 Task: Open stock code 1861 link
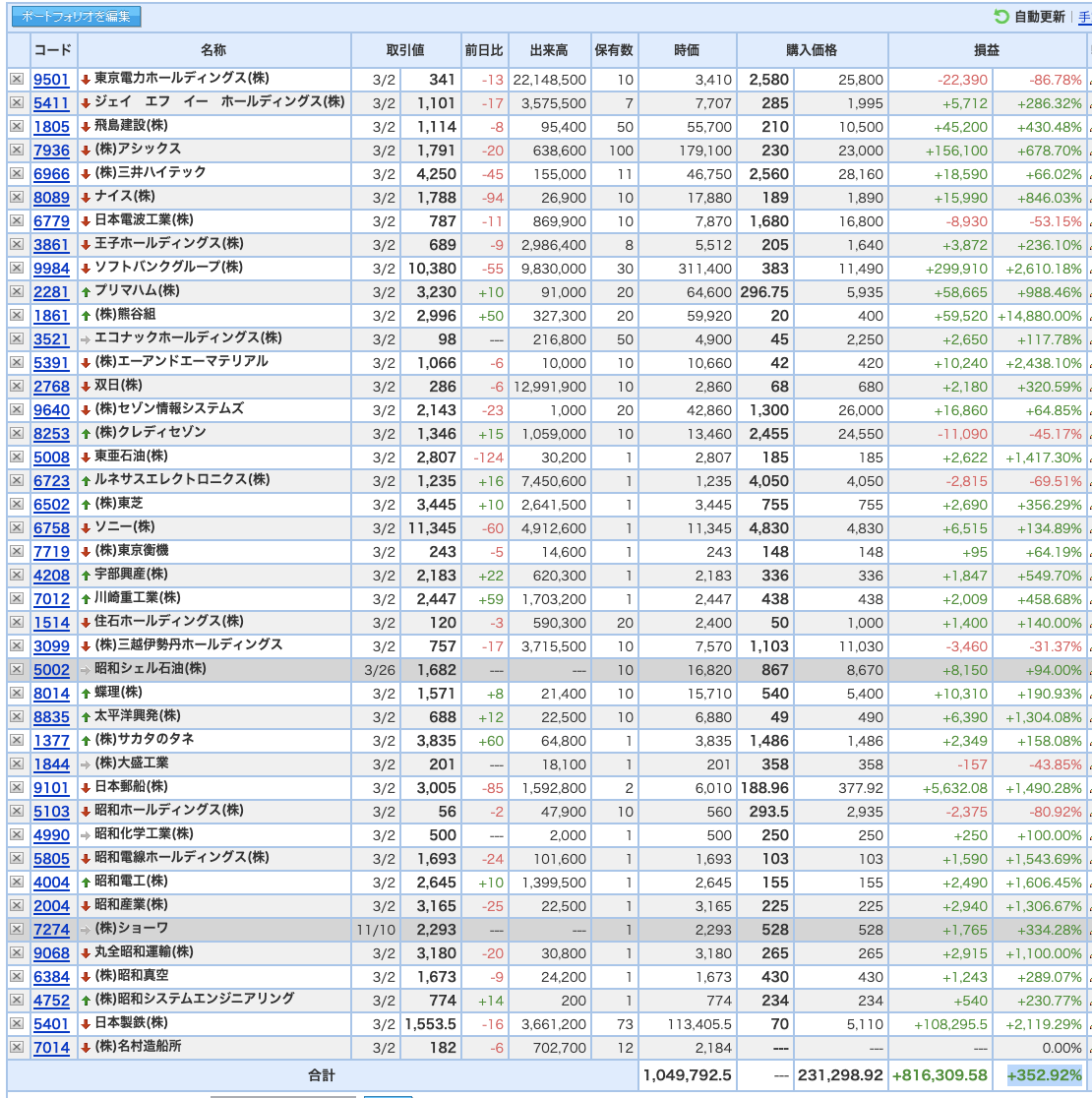coord(52,316)
